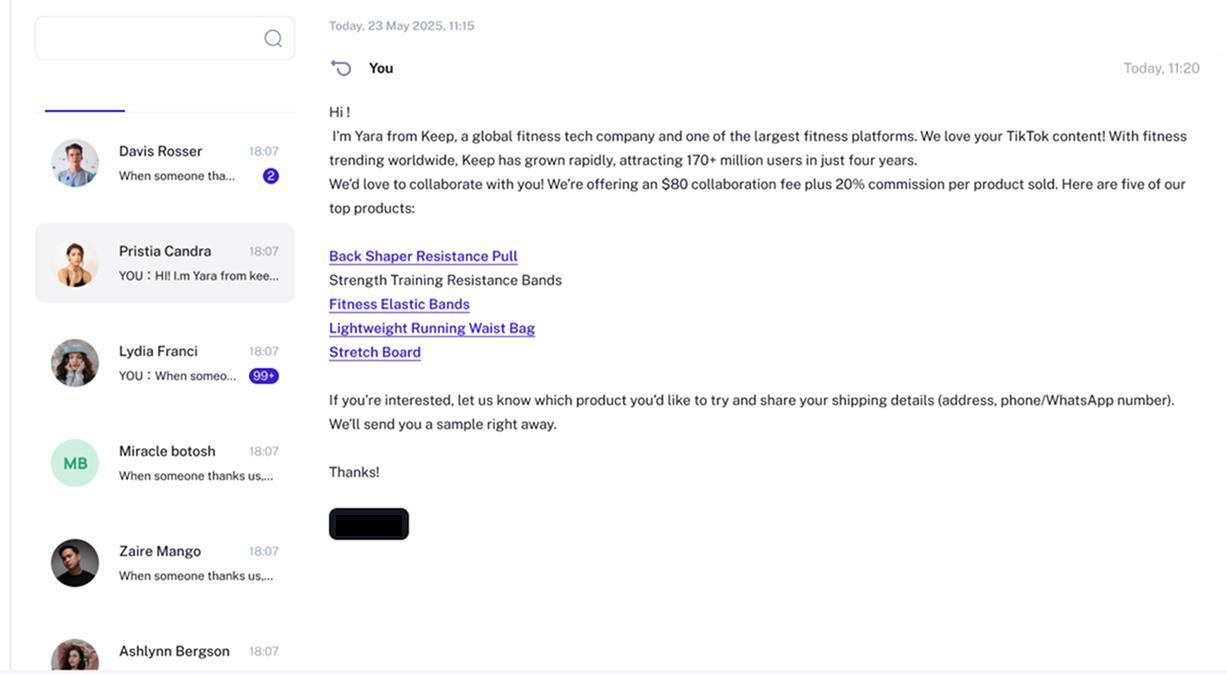The height and width of the screenshot is (674, 1227).
Task: Open the Davis Rosser conversation
Action: [x=165, y=163]
